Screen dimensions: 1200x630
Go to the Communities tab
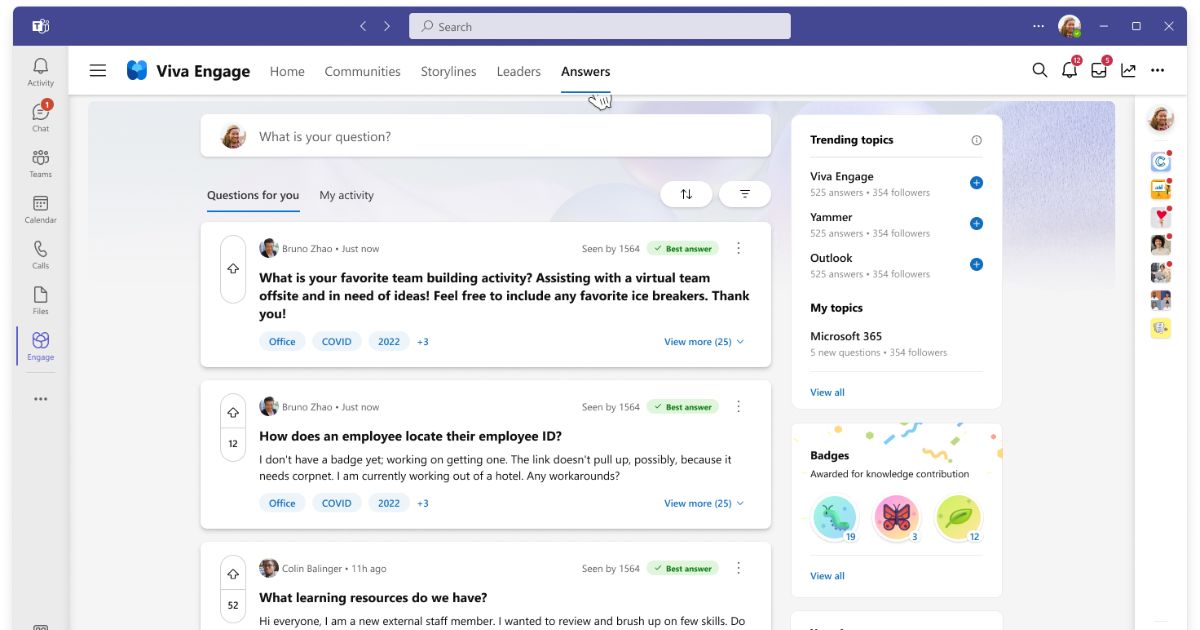point(362,71)
